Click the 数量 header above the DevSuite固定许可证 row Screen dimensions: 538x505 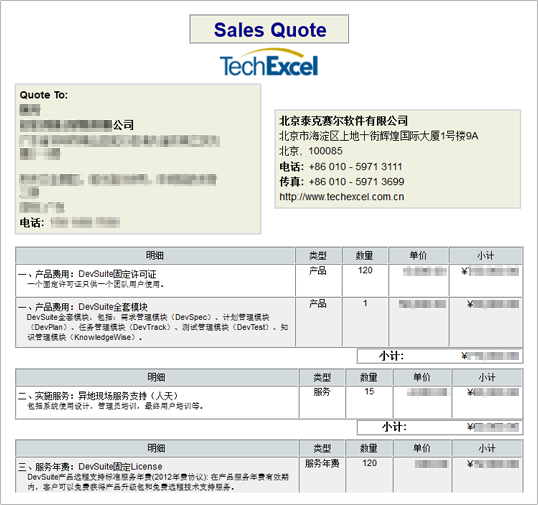(364, 255)
